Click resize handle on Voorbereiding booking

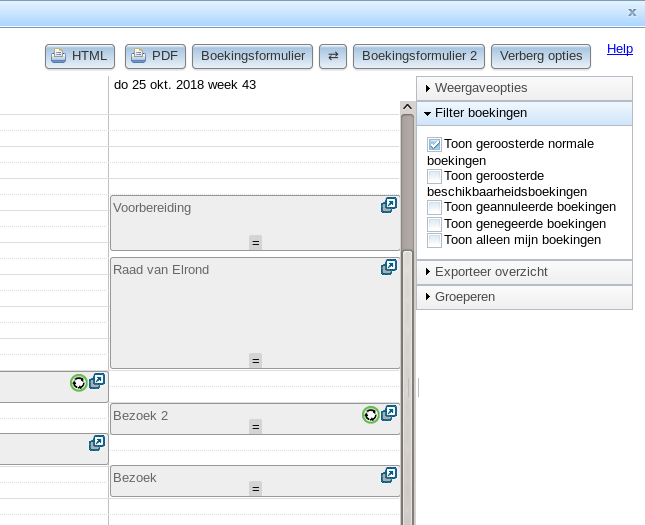[x=255, y=243]
